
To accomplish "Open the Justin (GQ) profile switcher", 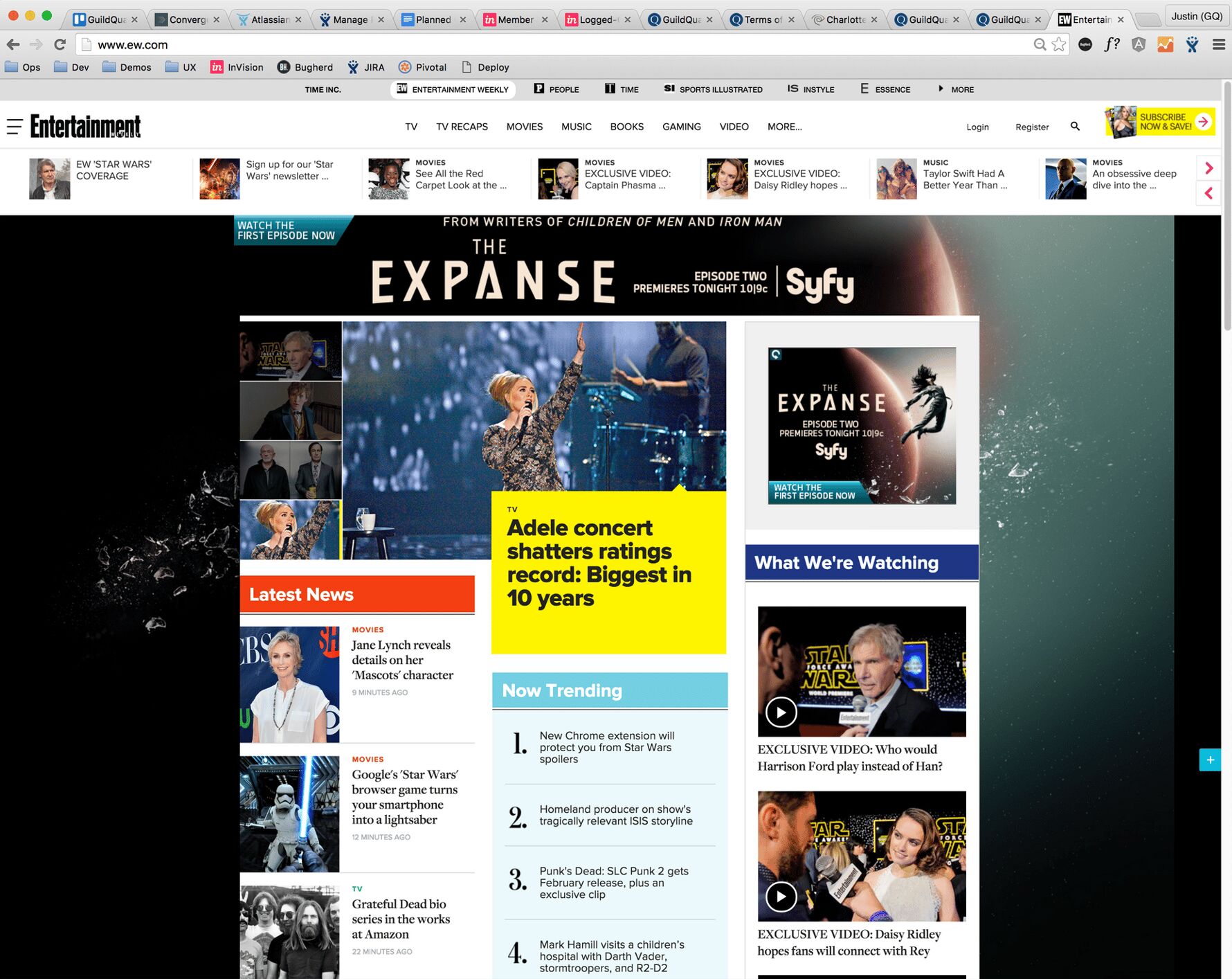I will (1196, 16).
